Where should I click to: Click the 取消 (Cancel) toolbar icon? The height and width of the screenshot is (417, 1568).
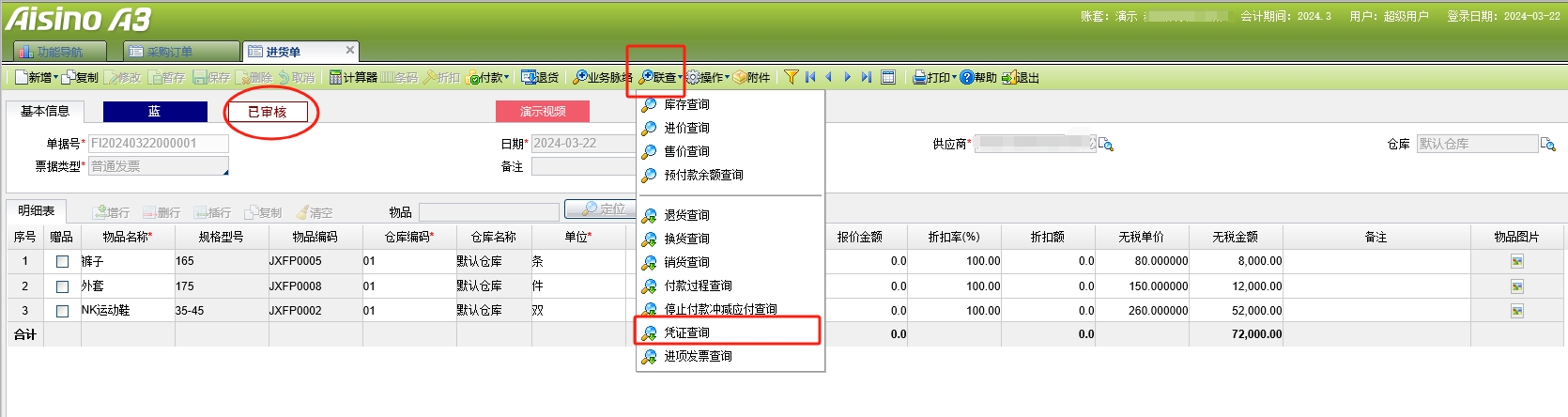pyautogui.click(x=284, y=78)
